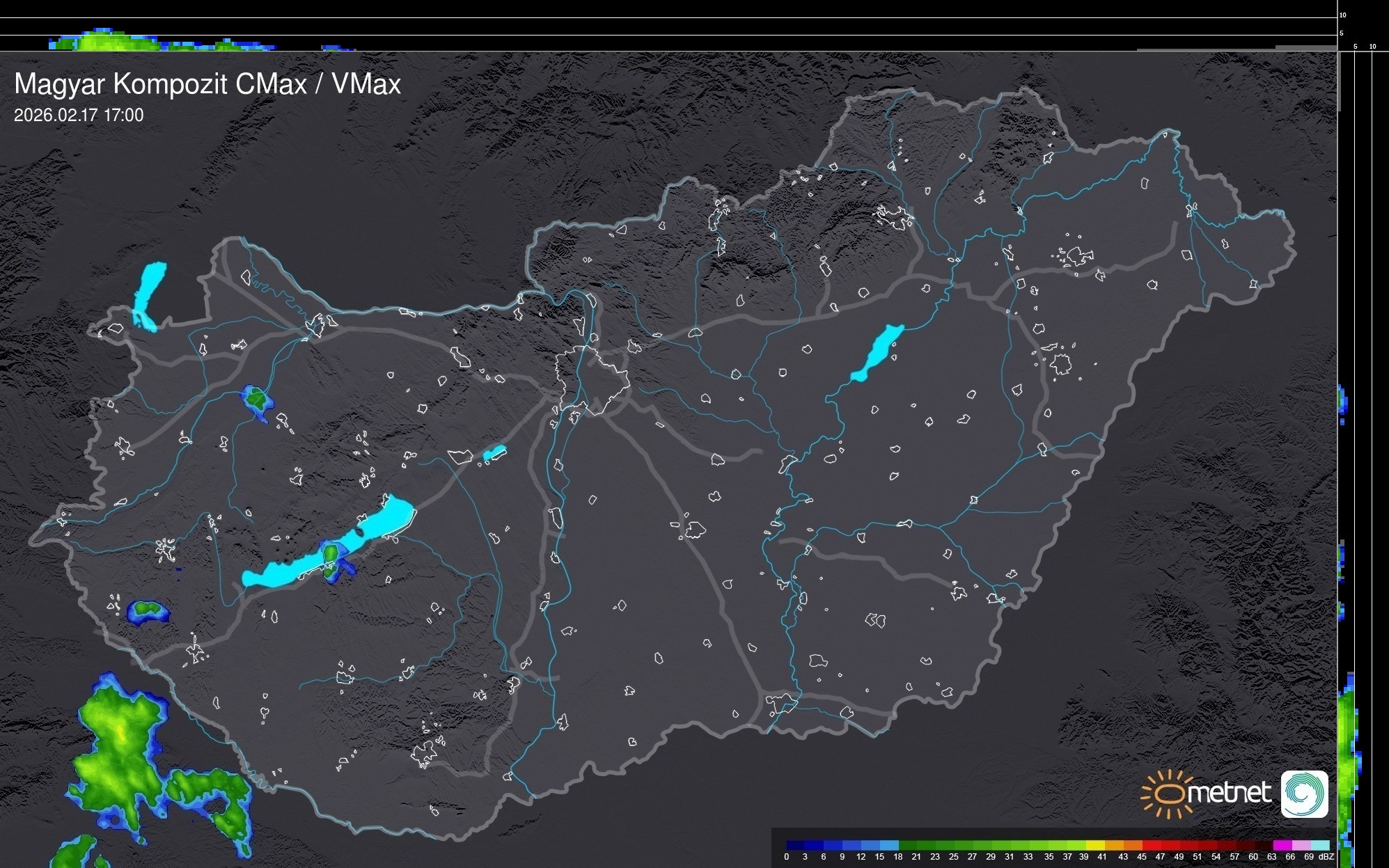
Task: Click the bright red 45 dBZ swatch
Action: pyautogui.click(x=1151, y=845)
